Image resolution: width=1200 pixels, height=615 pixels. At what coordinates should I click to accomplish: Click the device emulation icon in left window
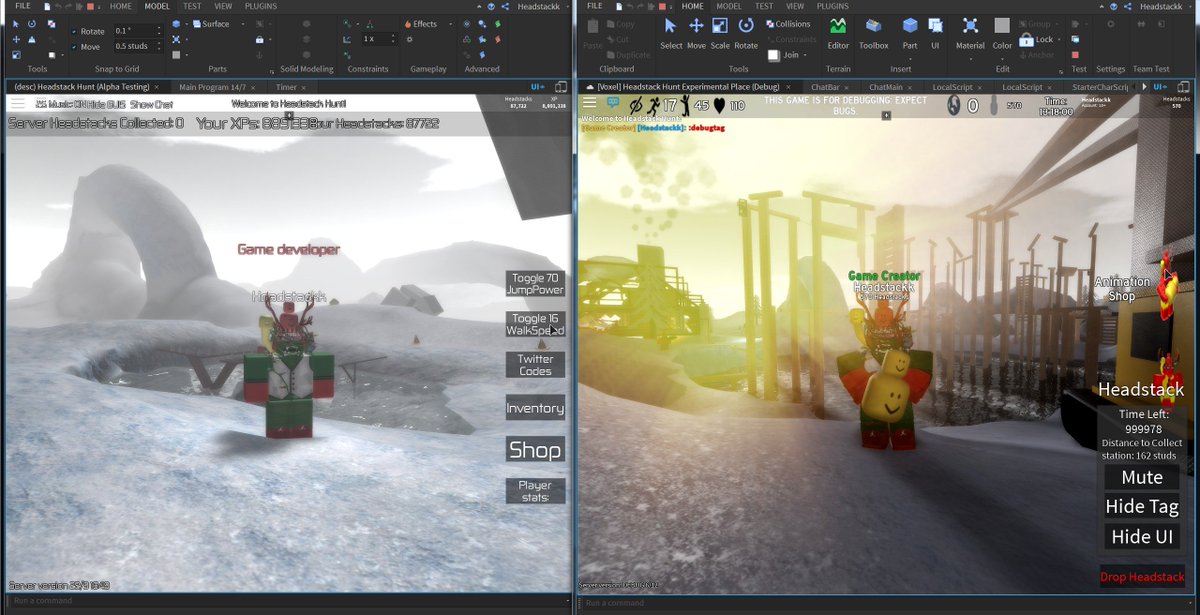click(561, 88)
